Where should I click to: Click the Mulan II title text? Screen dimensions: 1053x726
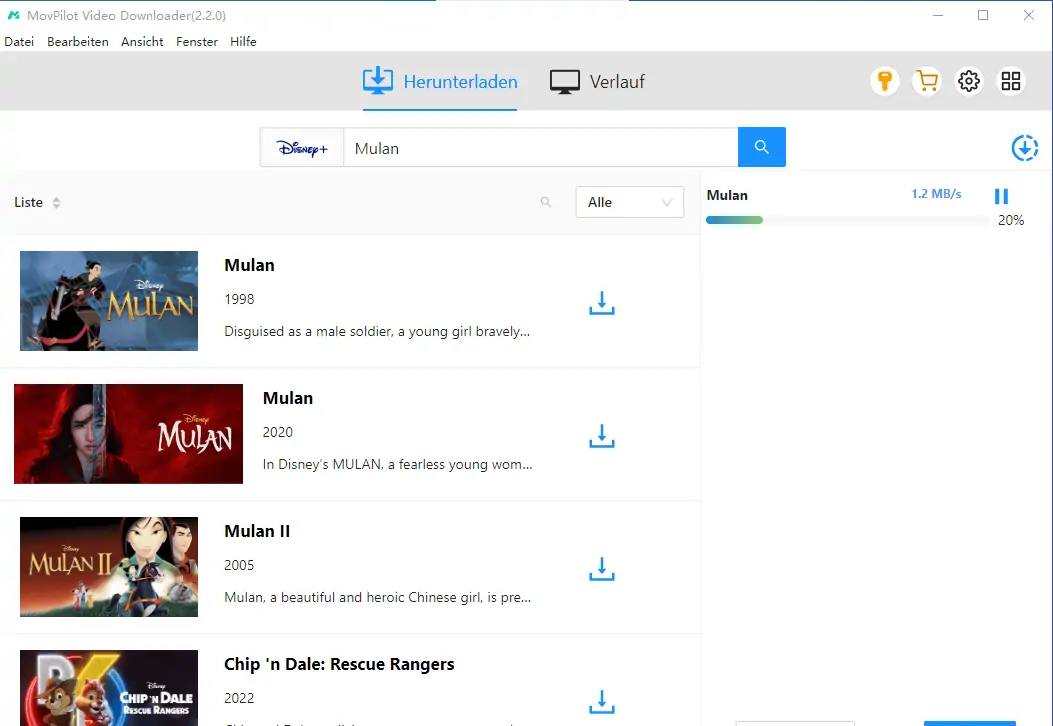click(257, 531)
